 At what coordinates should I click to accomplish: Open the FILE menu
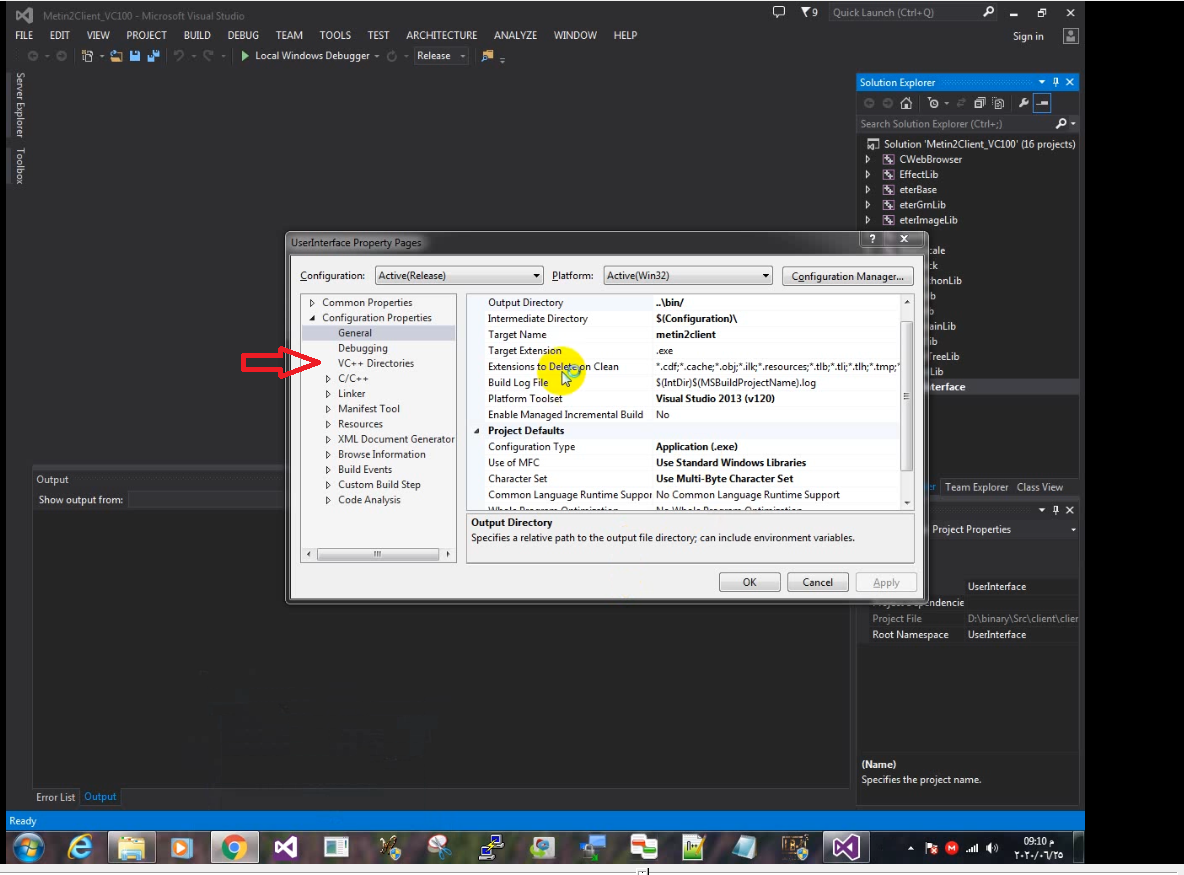click(x=24, y=35)
